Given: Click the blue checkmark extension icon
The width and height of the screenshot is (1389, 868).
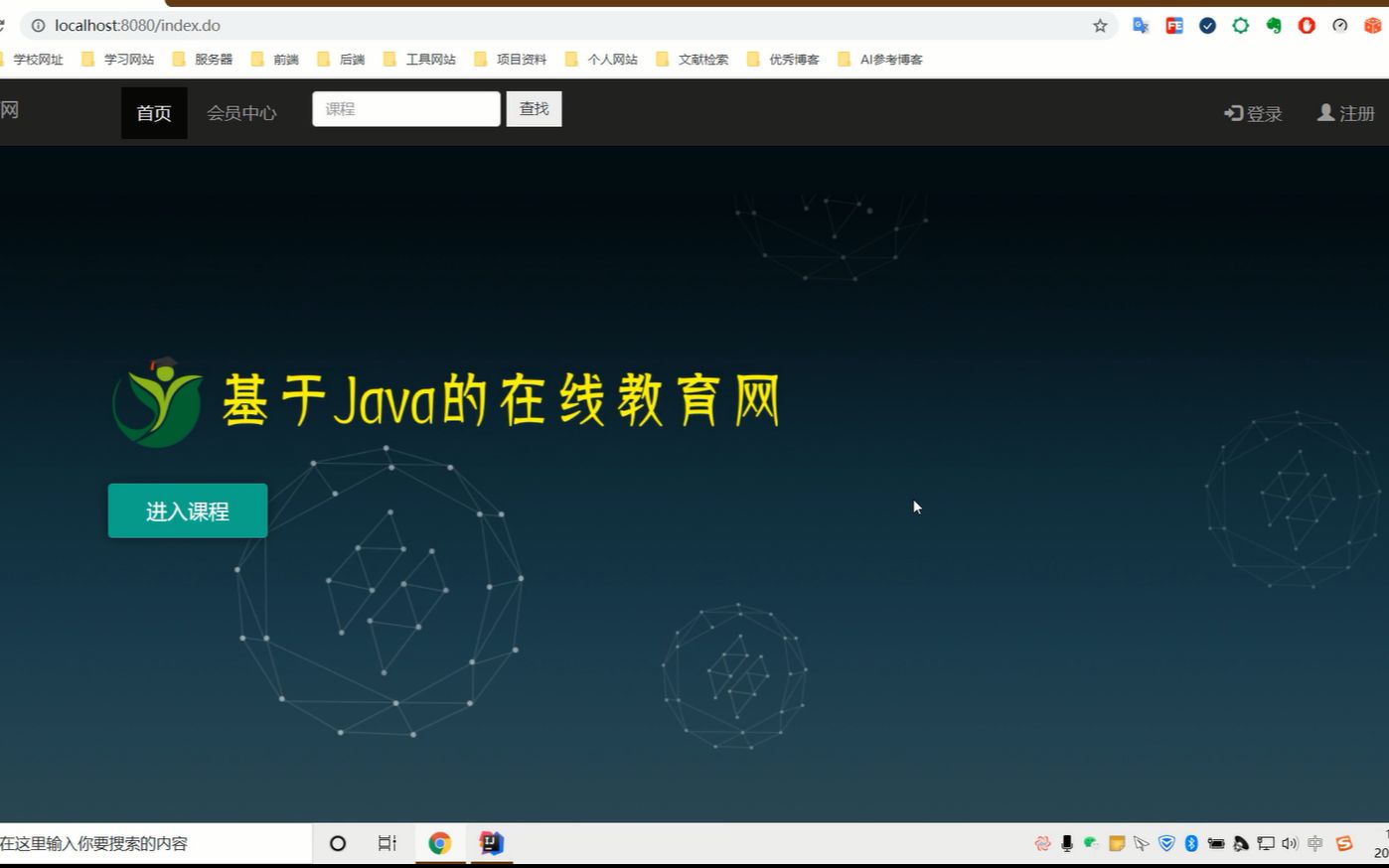Looking at the screenshot, I should pos(1207,26).
